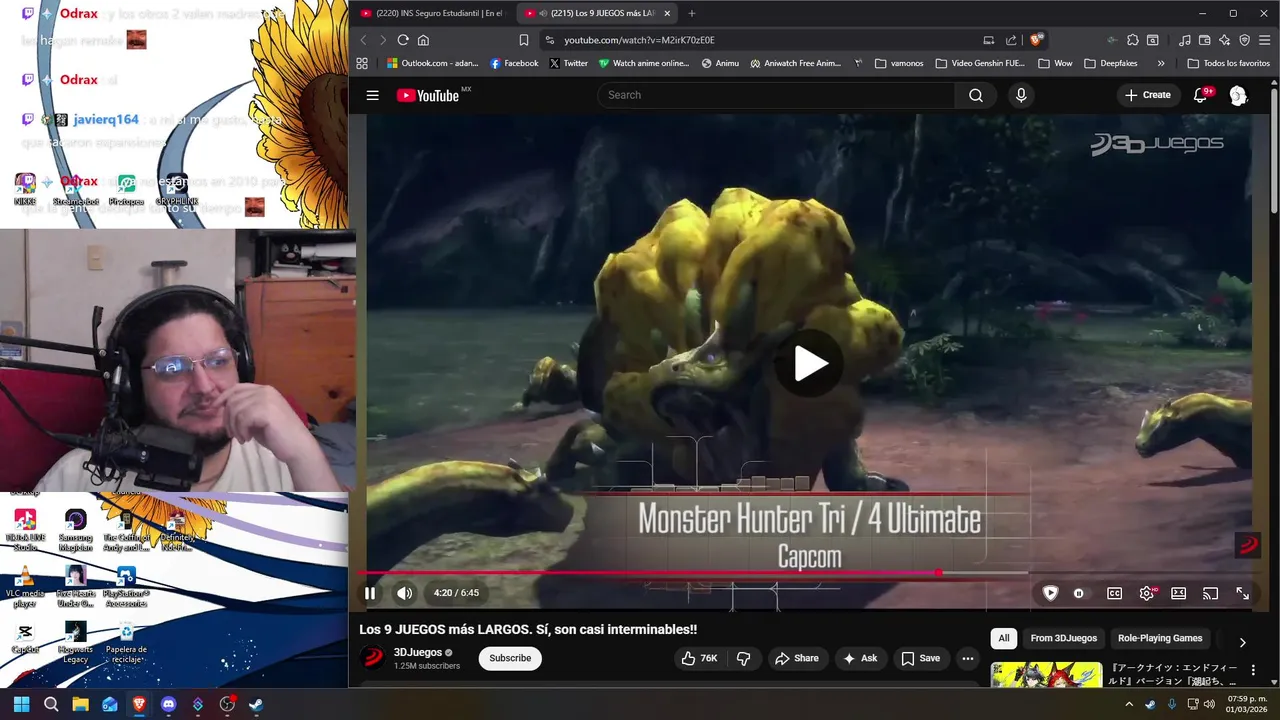The image size is (1280, 720).
Task: Open Discord from taskbar
Action: [168, 704]
